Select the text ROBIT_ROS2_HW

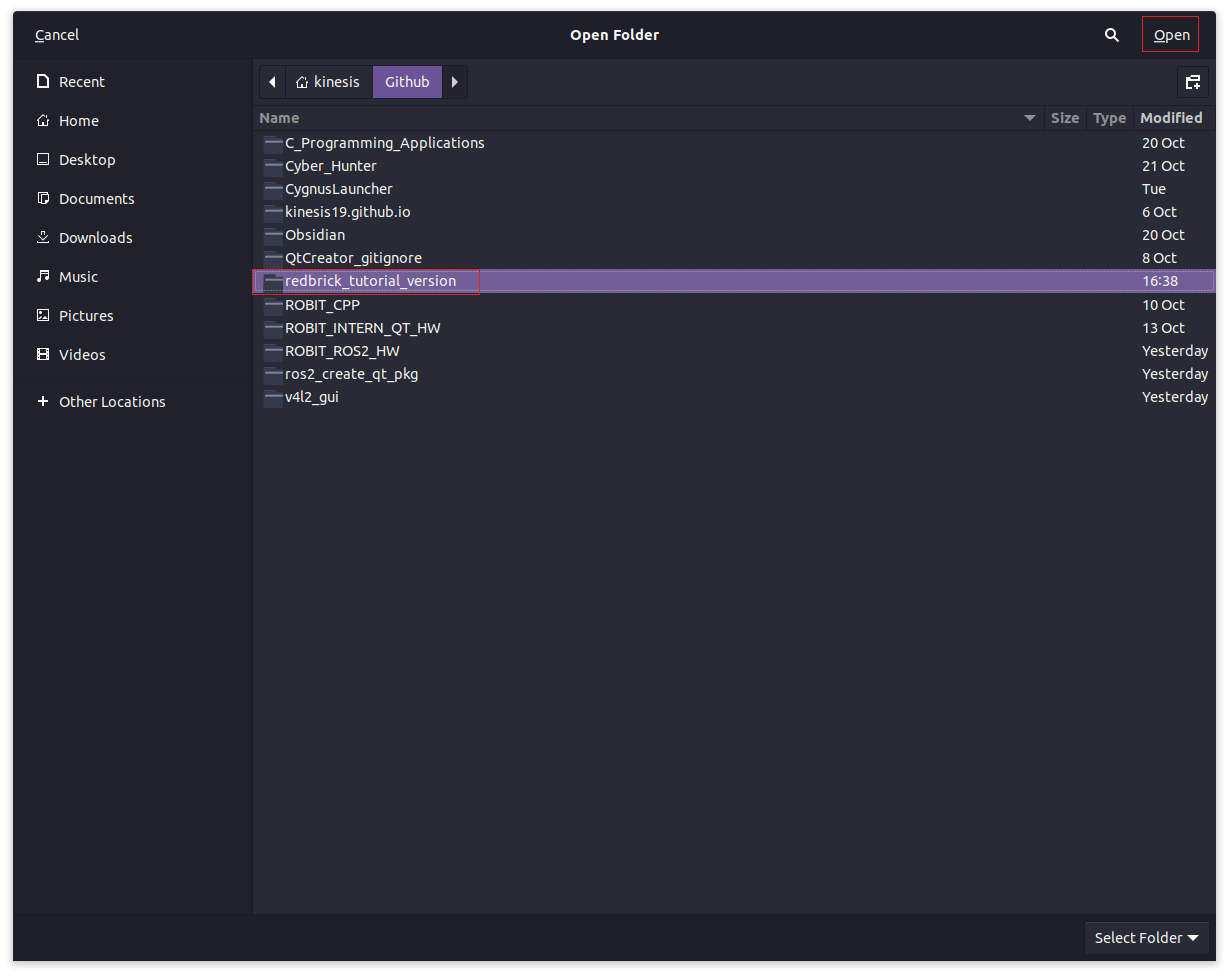point(342,351)
